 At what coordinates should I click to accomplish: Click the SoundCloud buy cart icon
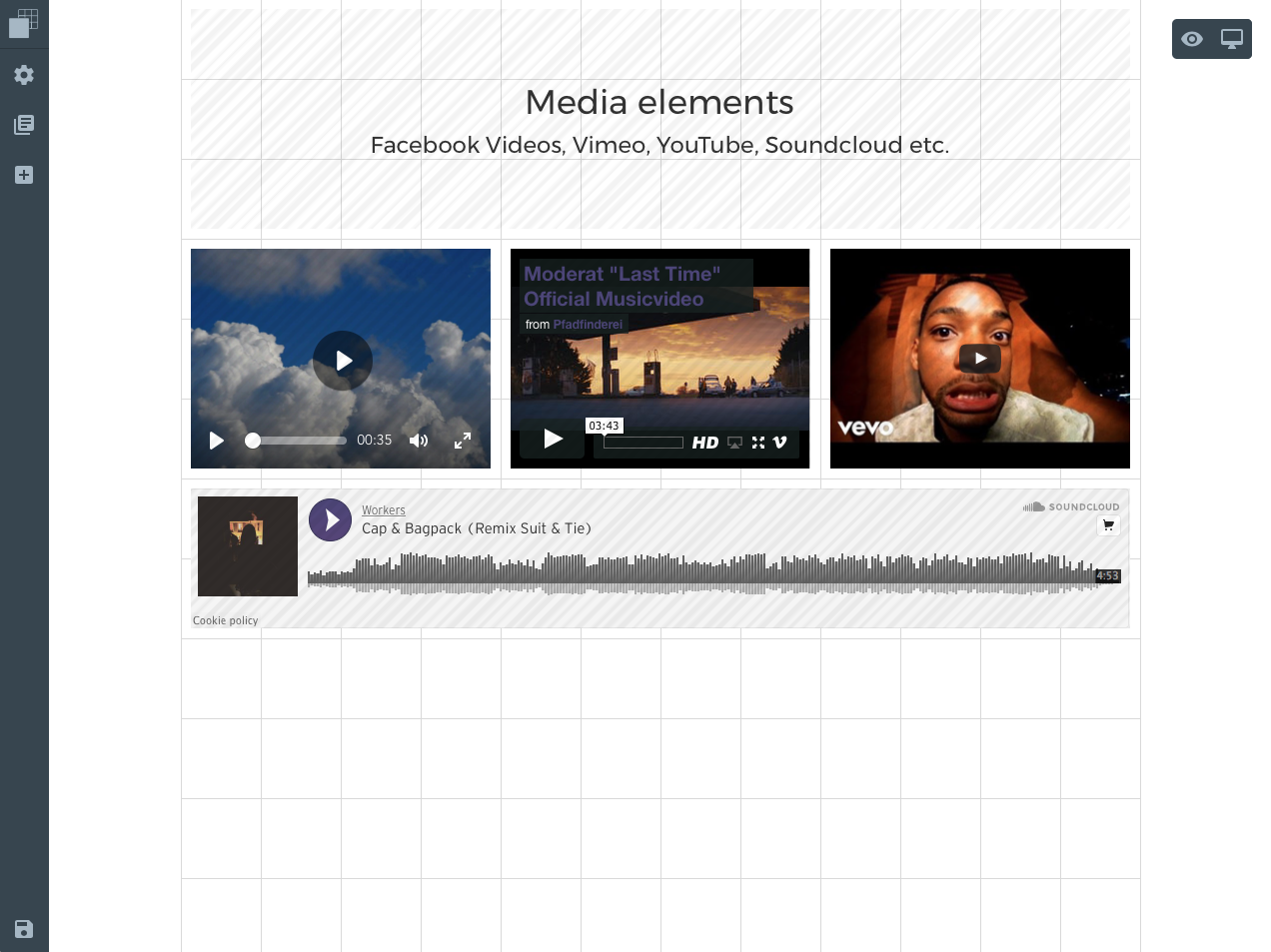[x=1108, y=525]
